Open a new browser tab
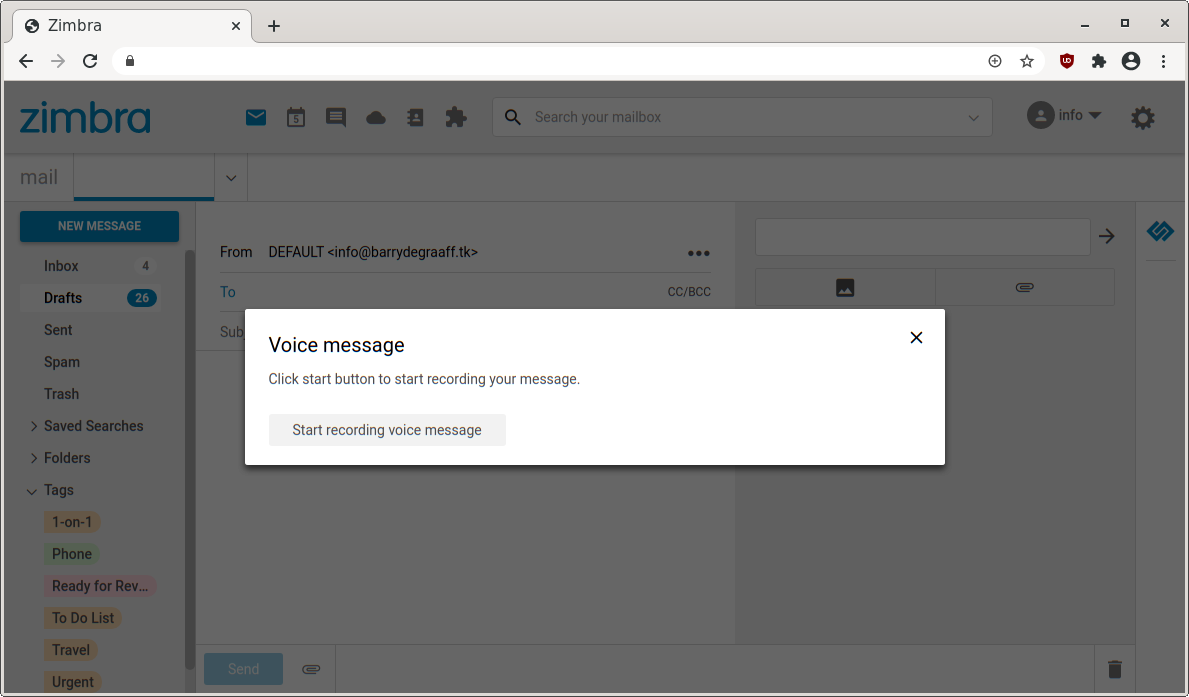 (x=274, y=26)
